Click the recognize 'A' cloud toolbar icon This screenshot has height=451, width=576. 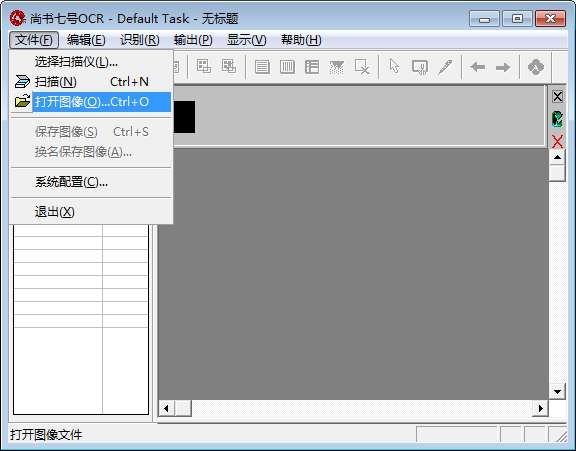[536, 67]
